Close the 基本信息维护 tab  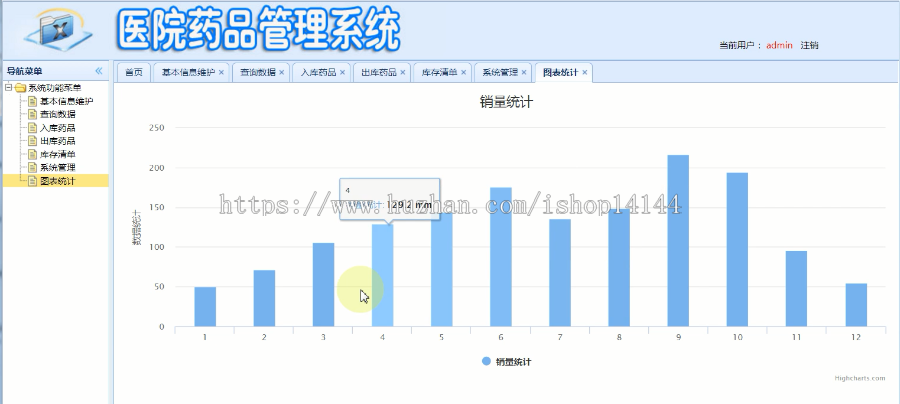[x=222, y=72]
